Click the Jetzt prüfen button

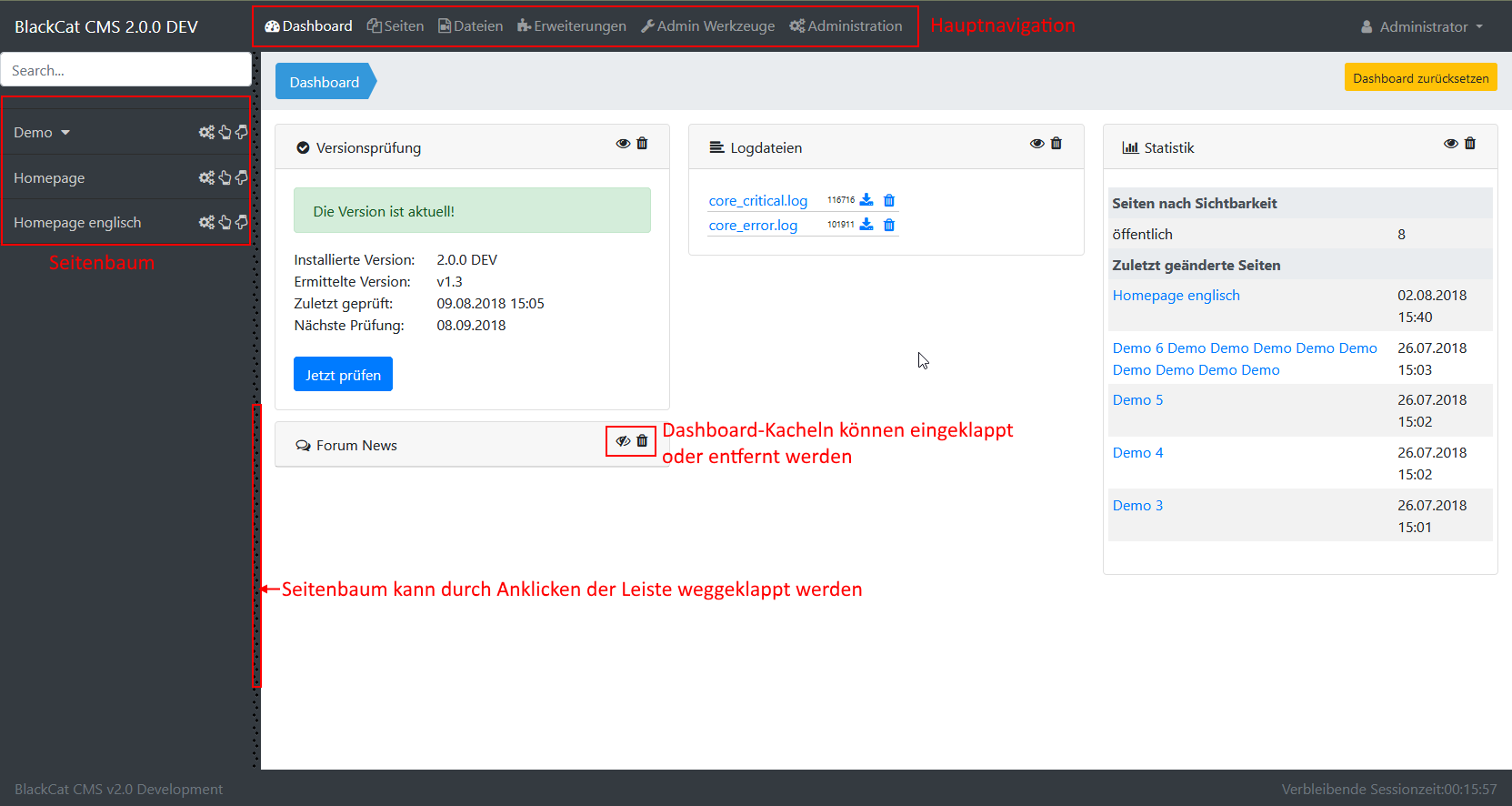(343, 374)
